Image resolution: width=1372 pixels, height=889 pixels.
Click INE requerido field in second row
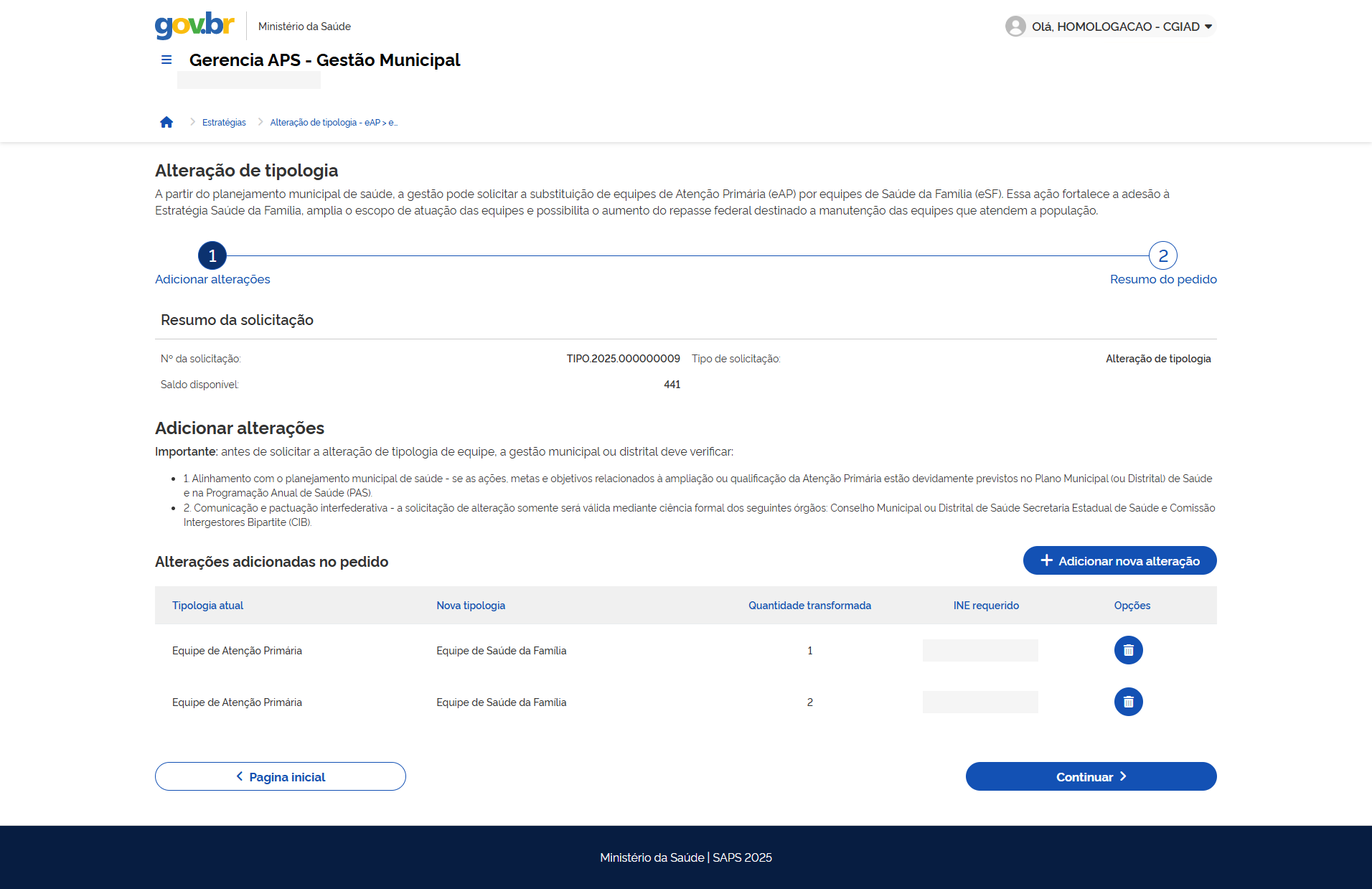pyautogui.click(x=980, y=702)
